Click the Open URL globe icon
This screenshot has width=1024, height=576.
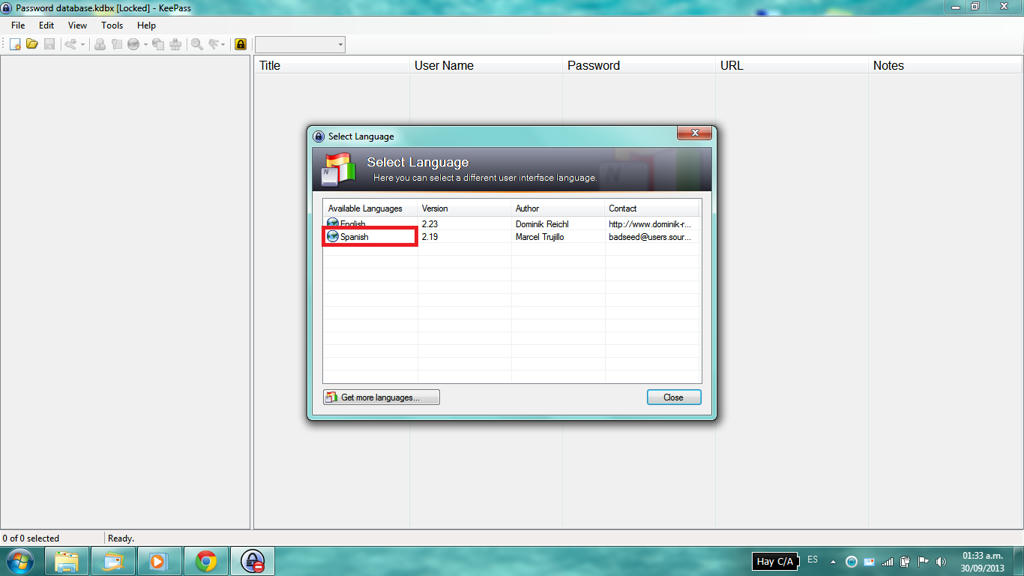133,44
